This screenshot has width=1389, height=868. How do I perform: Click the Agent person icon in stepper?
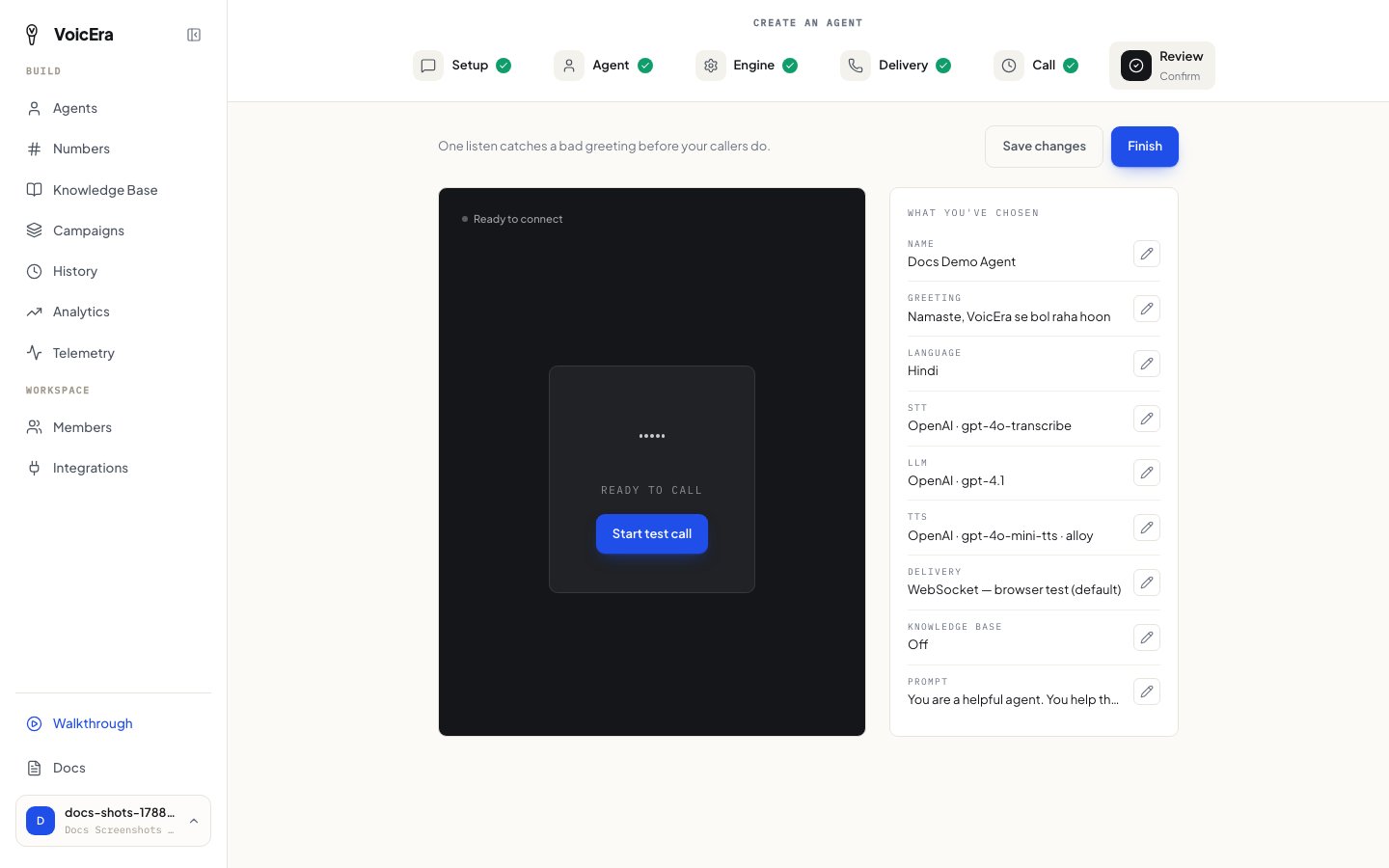[x=569, y=66]
